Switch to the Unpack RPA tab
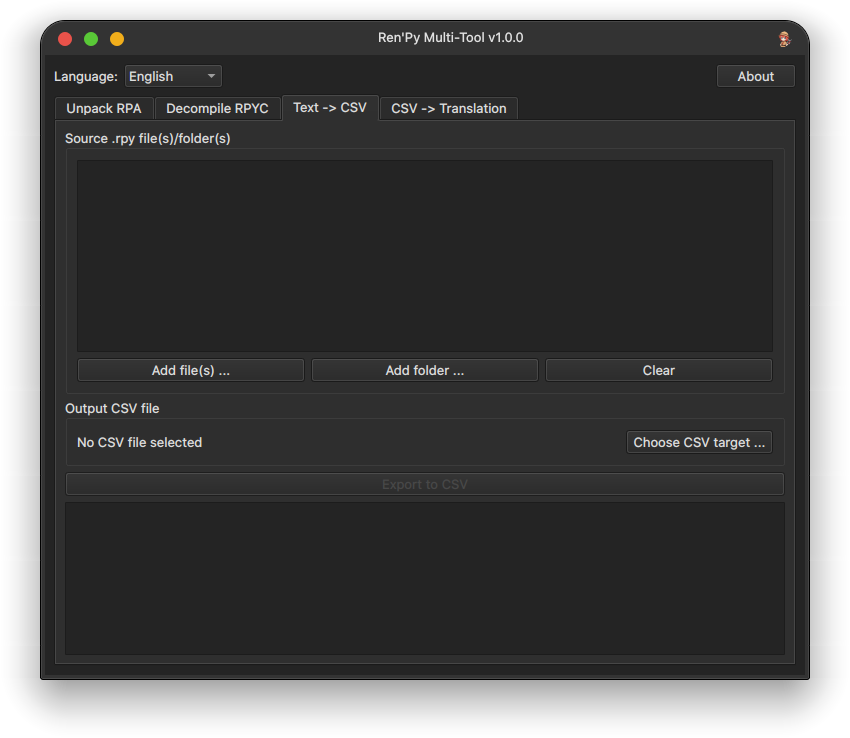The height and width of the screenshot is (738, 850). 104,108
